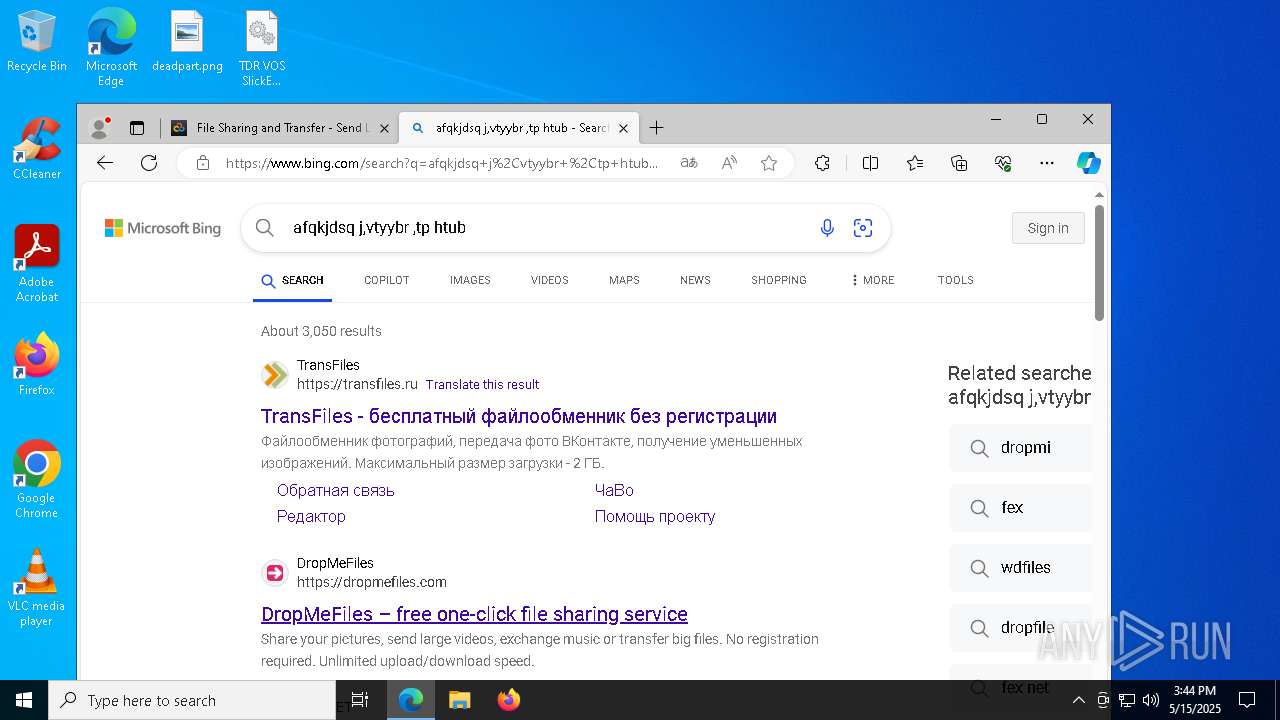
Task: Close the Bing search tab
Action: point(623,128)
